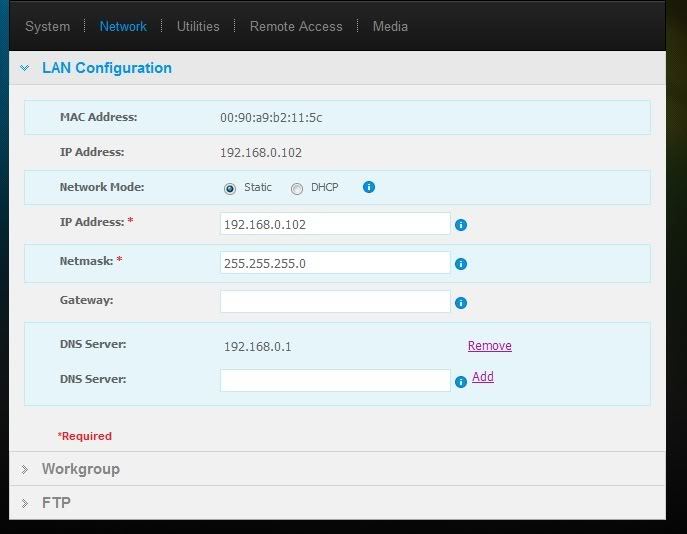Image resolution: width=687 pixels, height=534 pixels.
Task: Select the Network tab
Action: (123, 26)
